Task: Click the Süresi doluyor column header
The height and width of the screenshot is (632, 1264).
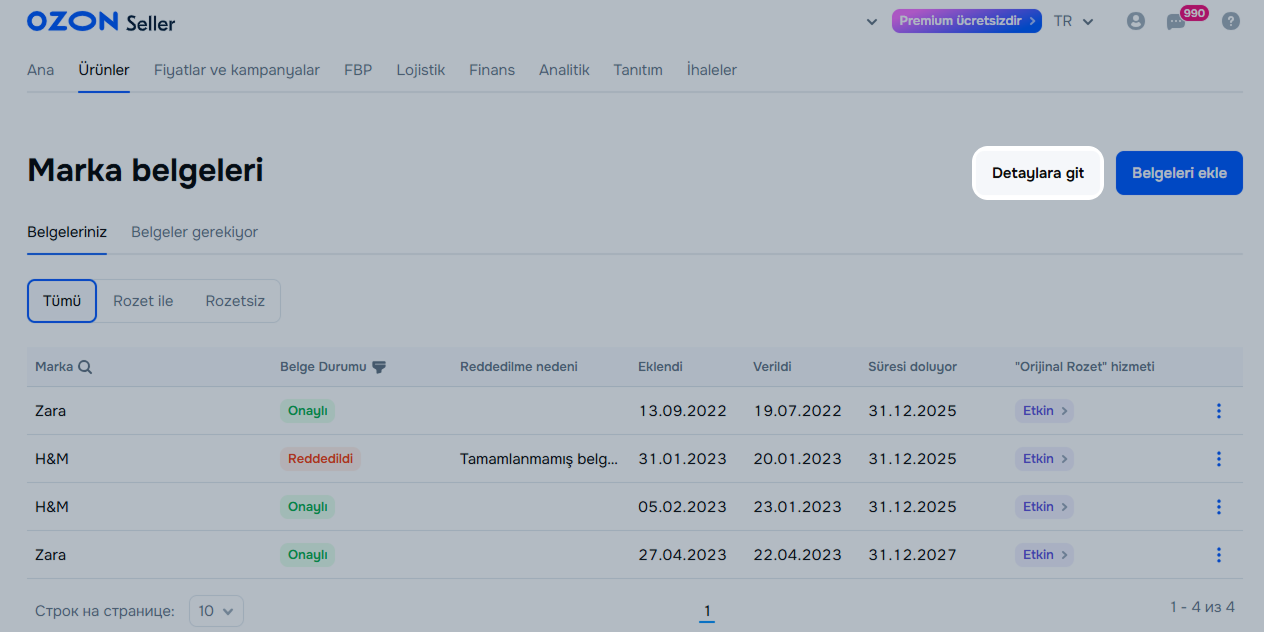Action: [x=912, y=367]
